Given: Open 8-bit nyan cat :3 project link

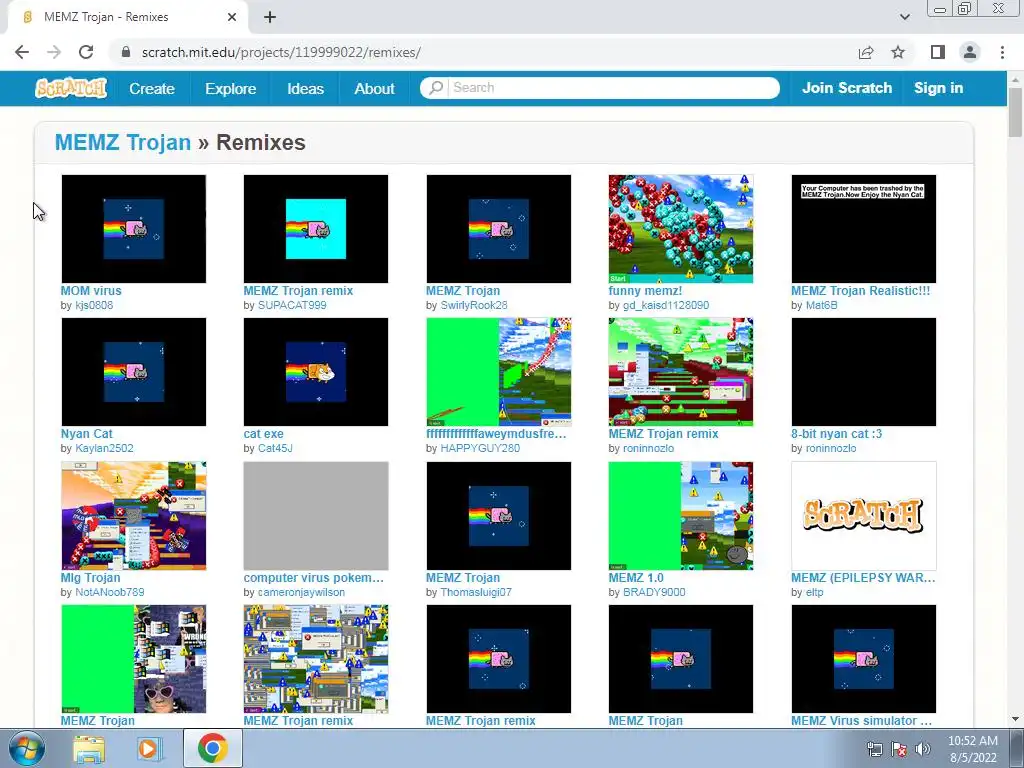Looking at the screenshot, I should [836, 434].
